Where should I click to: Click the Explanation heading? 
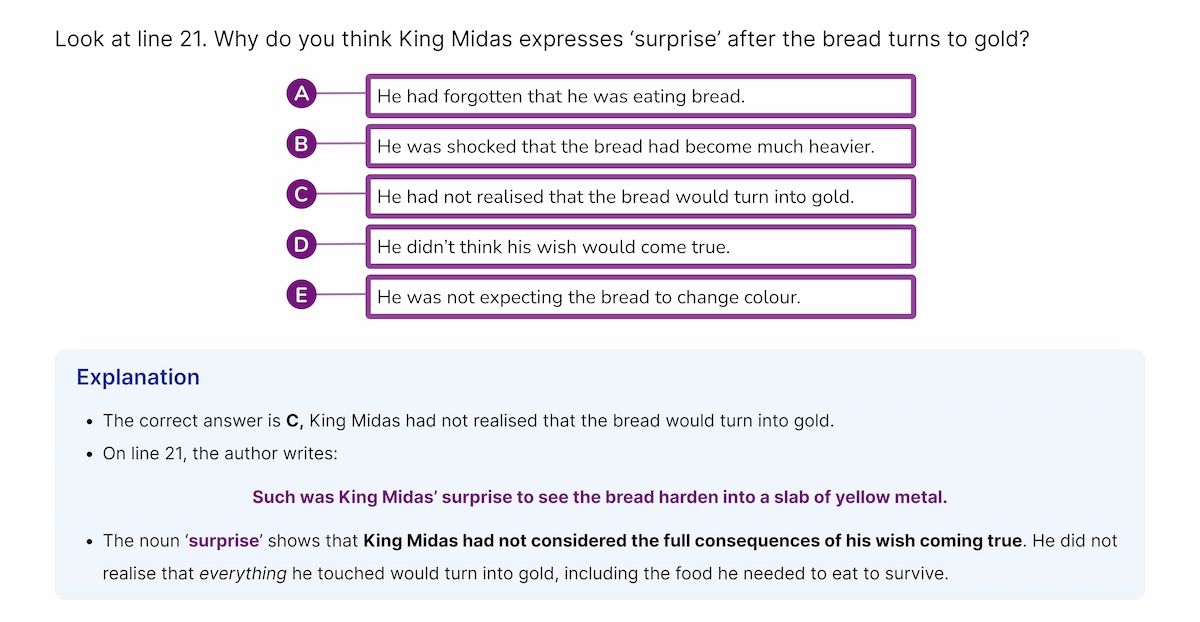(x=138, y=377)
